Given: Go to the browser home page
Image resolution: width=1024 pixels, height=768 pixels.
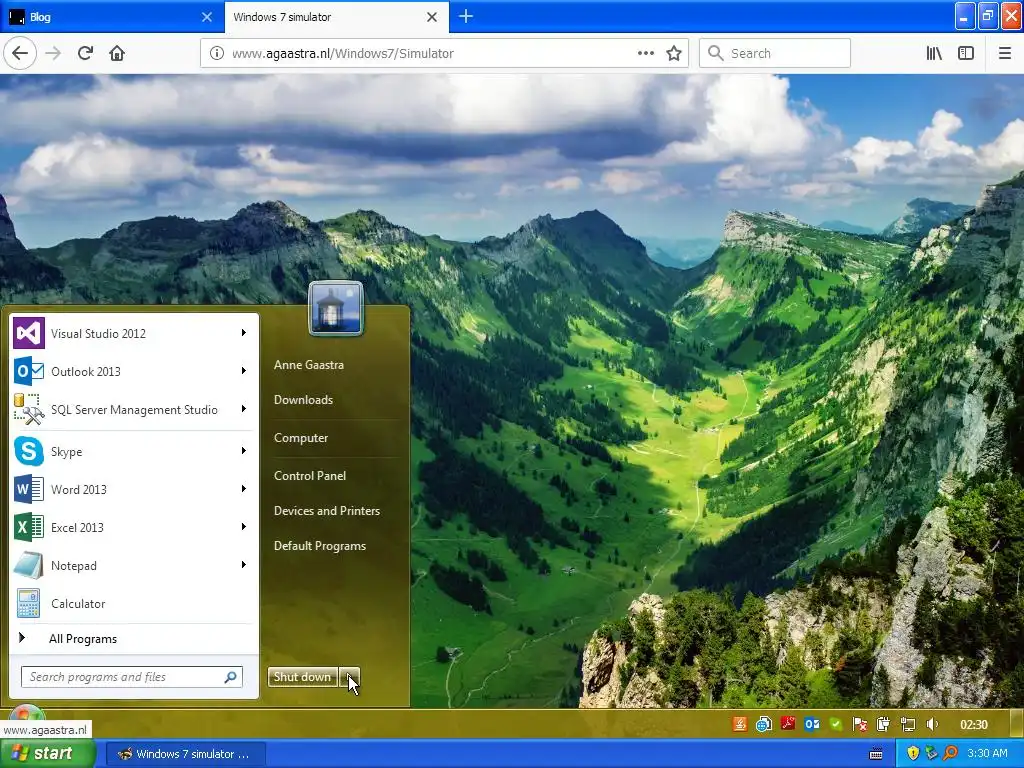Looking at the screenshot, I should coord(117,53).
